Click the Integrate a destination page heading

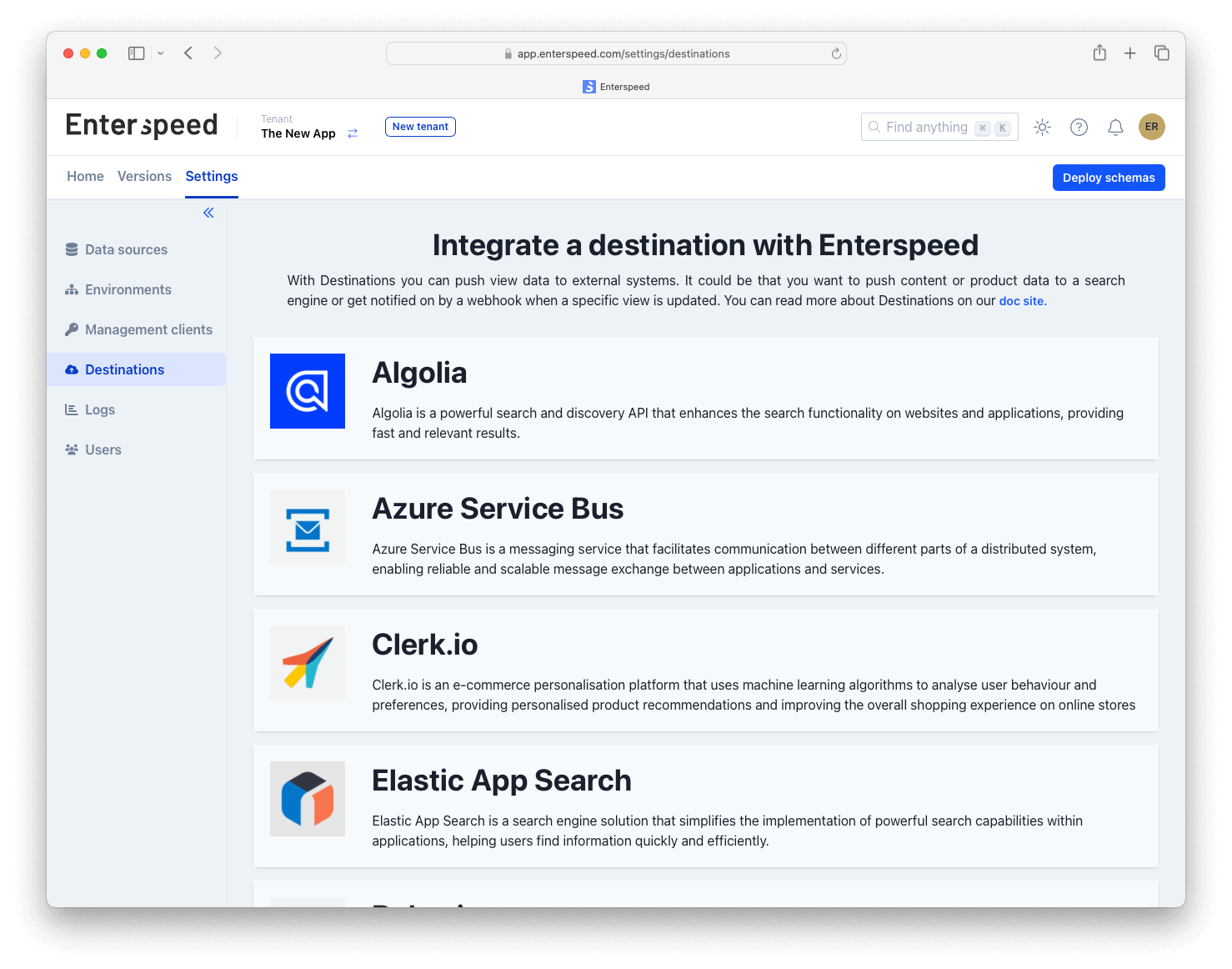click(x=705, y=245)
